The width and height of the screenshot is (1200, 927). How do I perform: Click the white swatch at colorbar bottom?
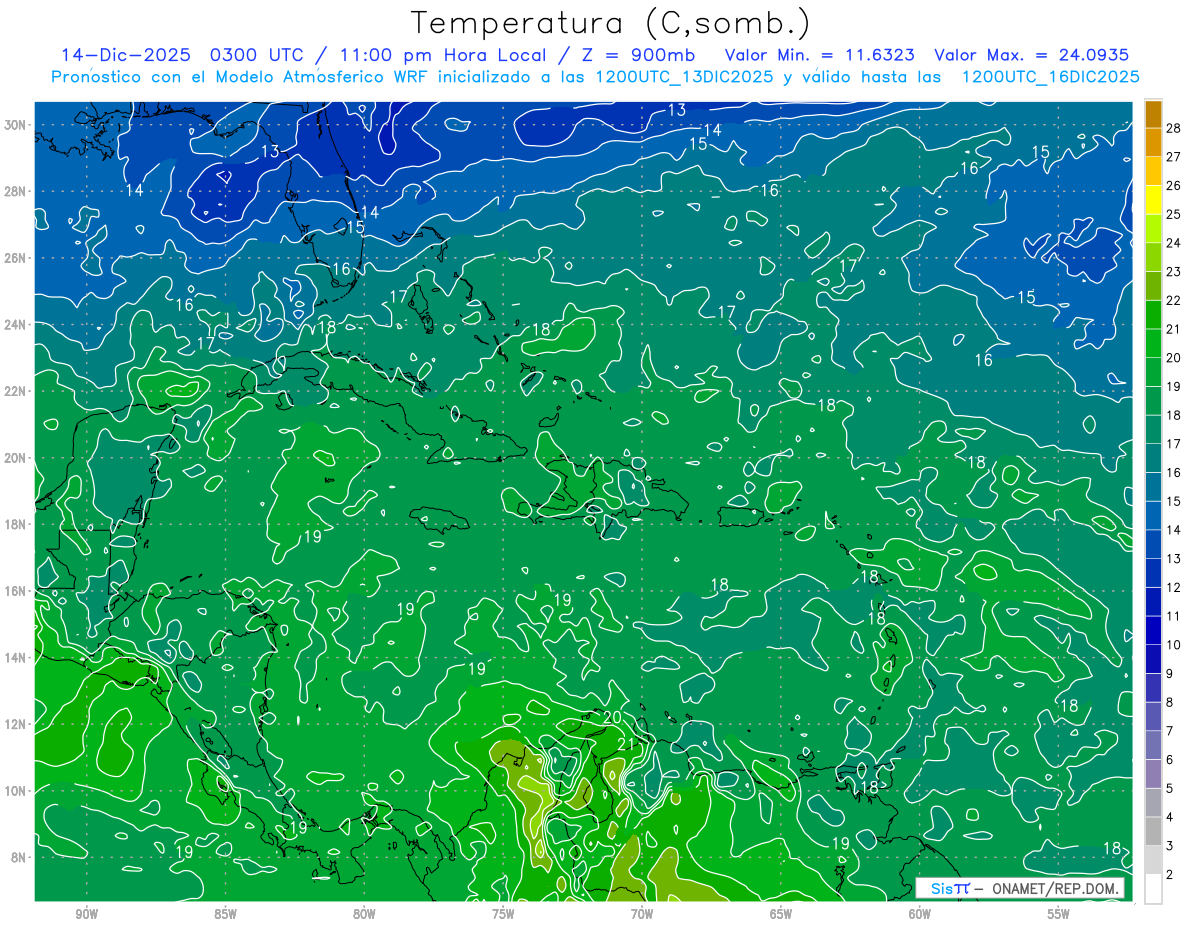(1153, 888)
